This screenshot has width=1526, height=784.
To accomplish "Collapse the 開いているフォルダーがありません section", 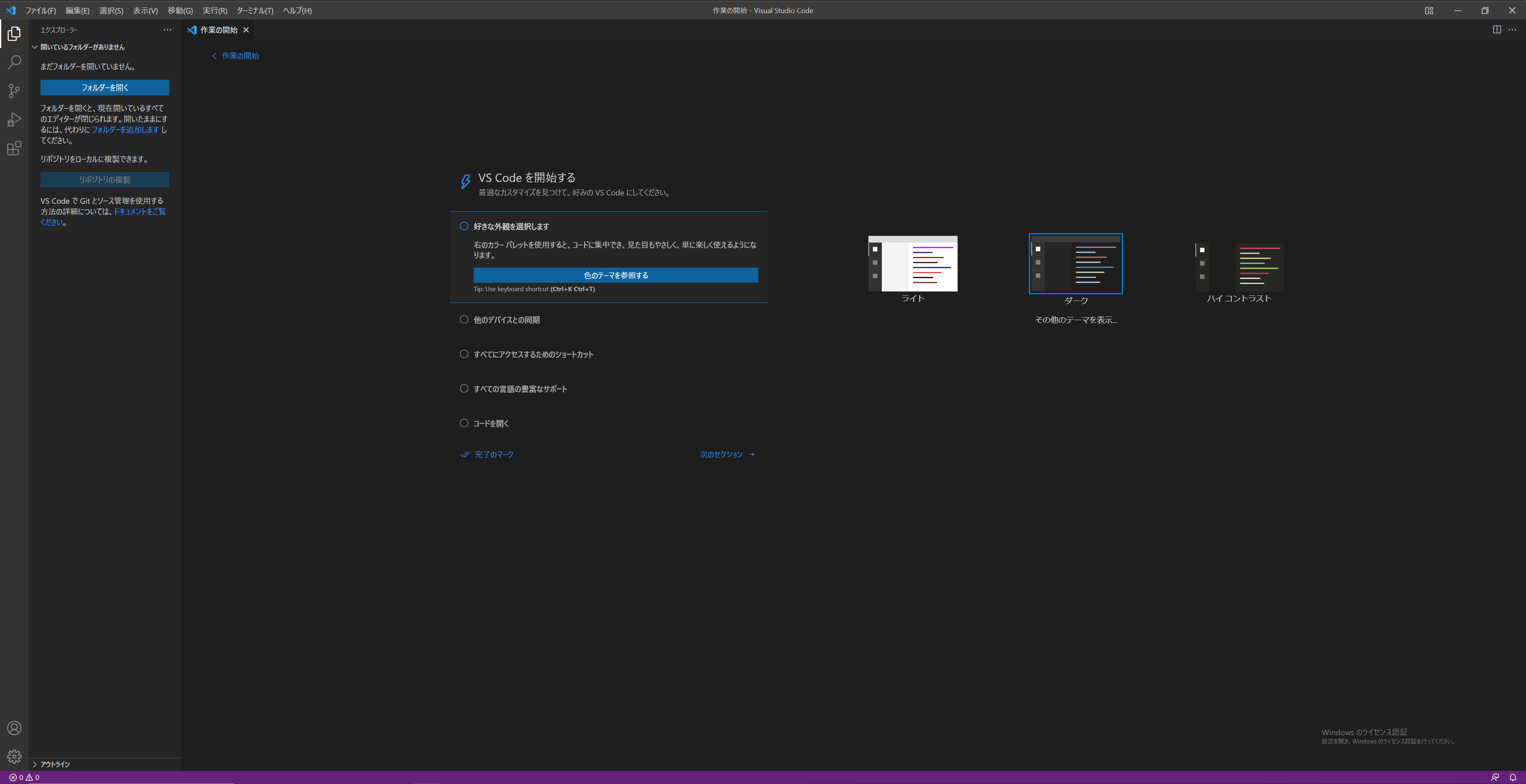I will [x=105, y=47].
